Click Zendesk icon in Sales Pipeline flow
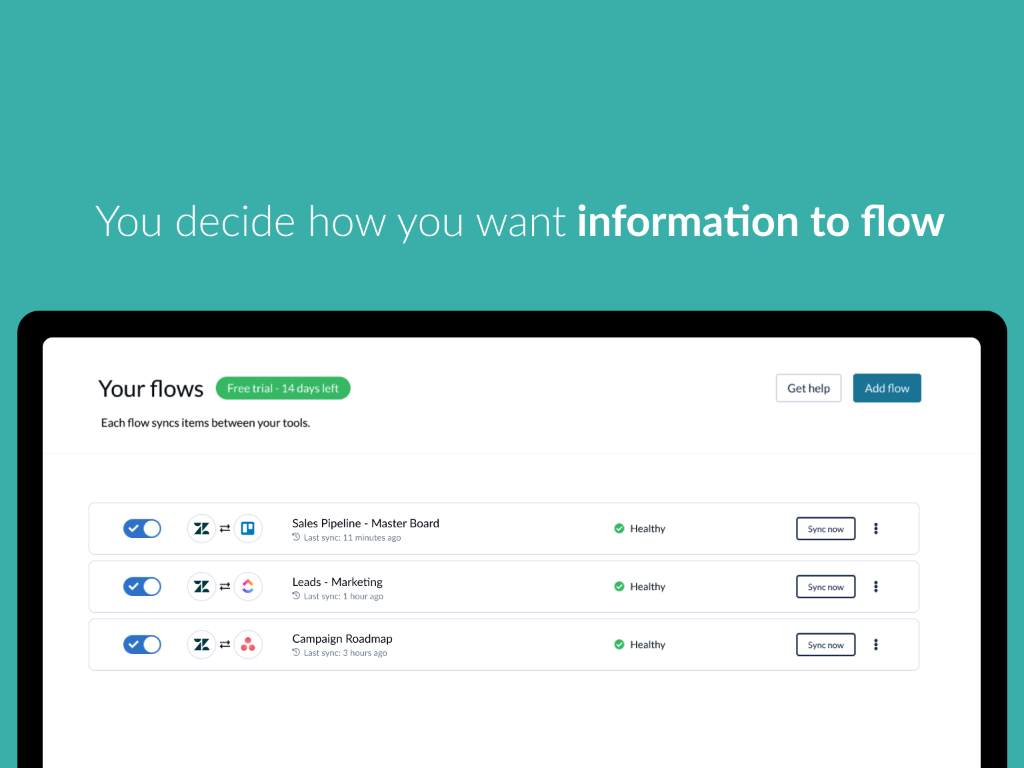The width and height of the screenshot is (1024, 768). (201, 529)
